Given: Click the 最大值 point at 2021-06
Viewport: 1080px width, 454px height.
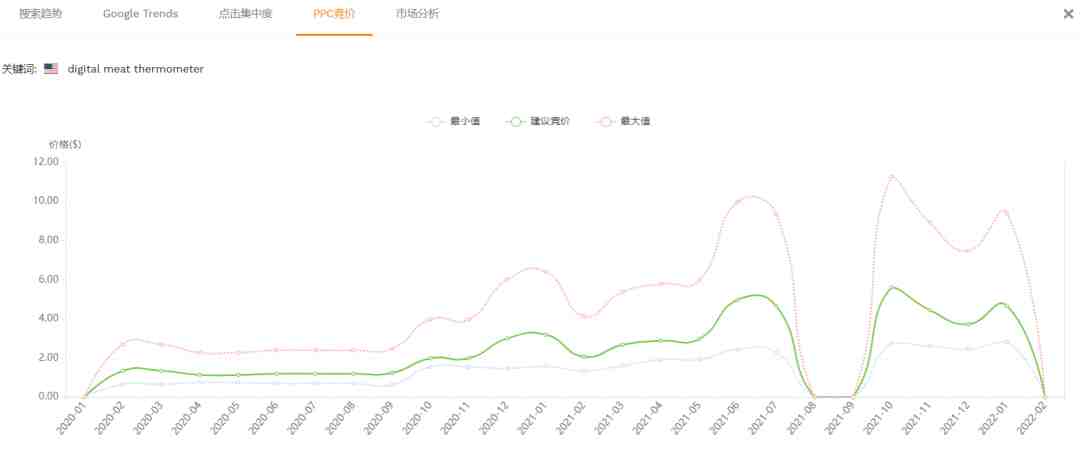Looking at the screenshot, I should click(737, 202).
